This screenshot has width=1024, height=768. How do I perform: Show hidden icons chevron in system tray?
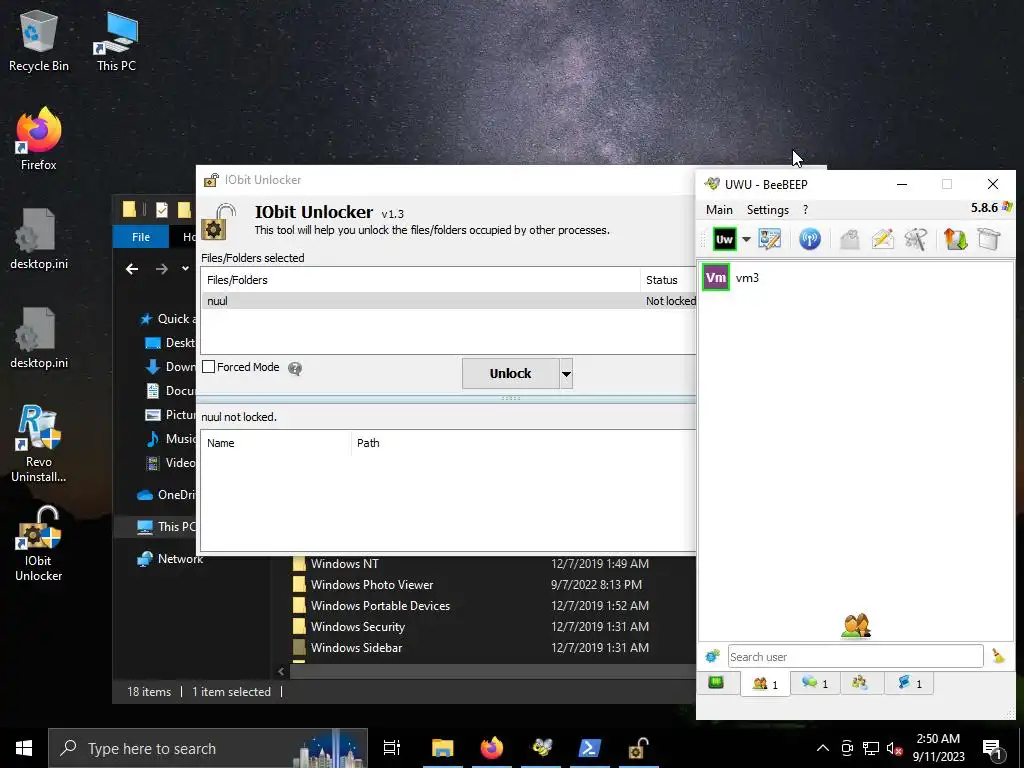pyautogui.click(x=823, y=748)
